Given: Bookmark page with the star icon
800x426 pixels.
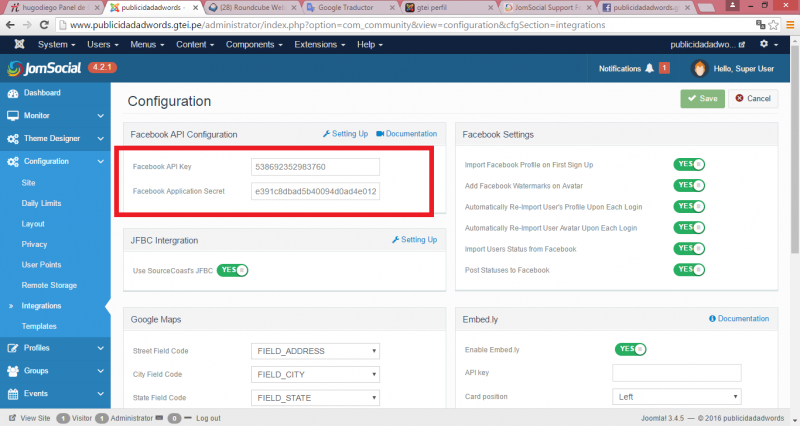Looking at the screenshot, I should [x=773, y=24].
